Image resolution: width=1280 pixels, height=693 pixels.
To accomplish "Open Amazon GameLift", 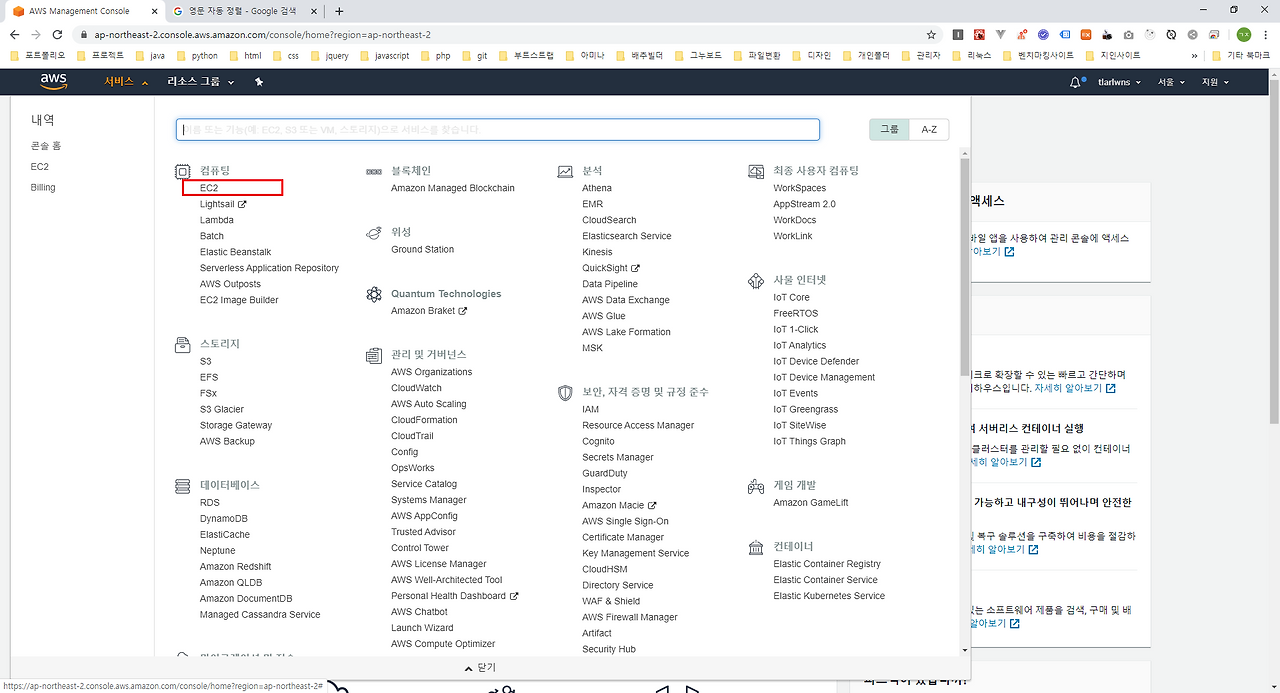I will click(810, 503).
